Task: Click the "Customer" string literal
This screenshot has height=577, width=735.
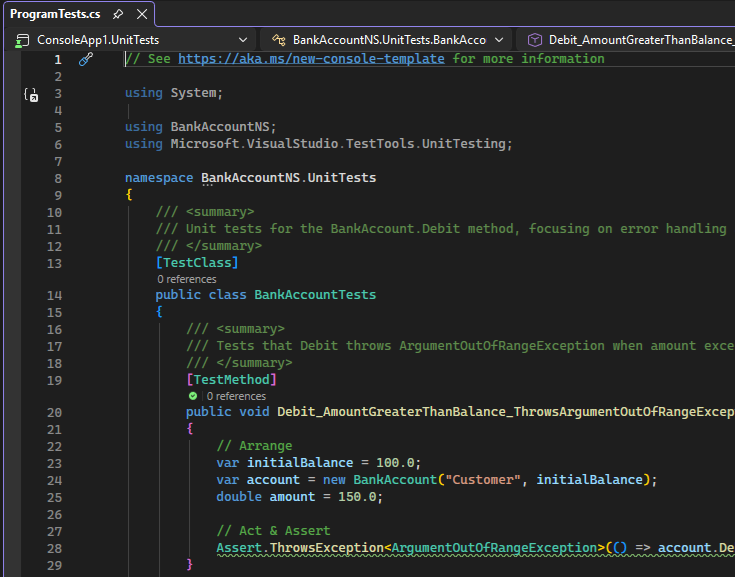Action: coord(484,480)
